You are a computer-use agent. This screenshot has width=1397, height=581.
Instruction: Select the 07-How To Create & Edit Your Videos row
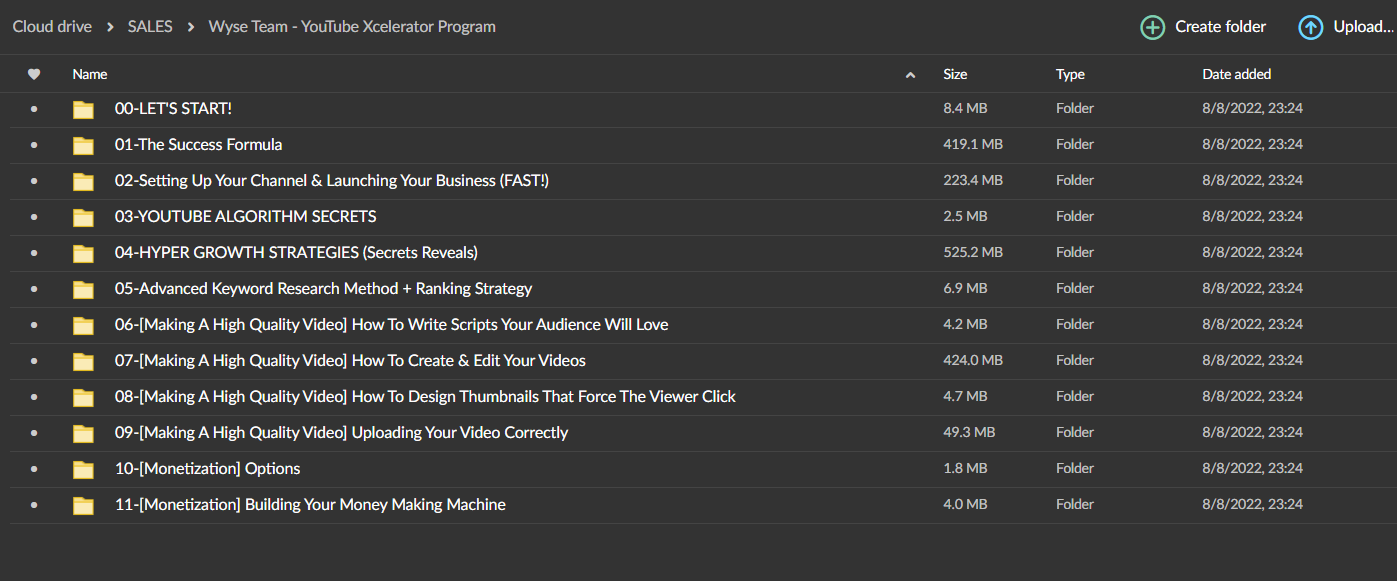point(698,361)
